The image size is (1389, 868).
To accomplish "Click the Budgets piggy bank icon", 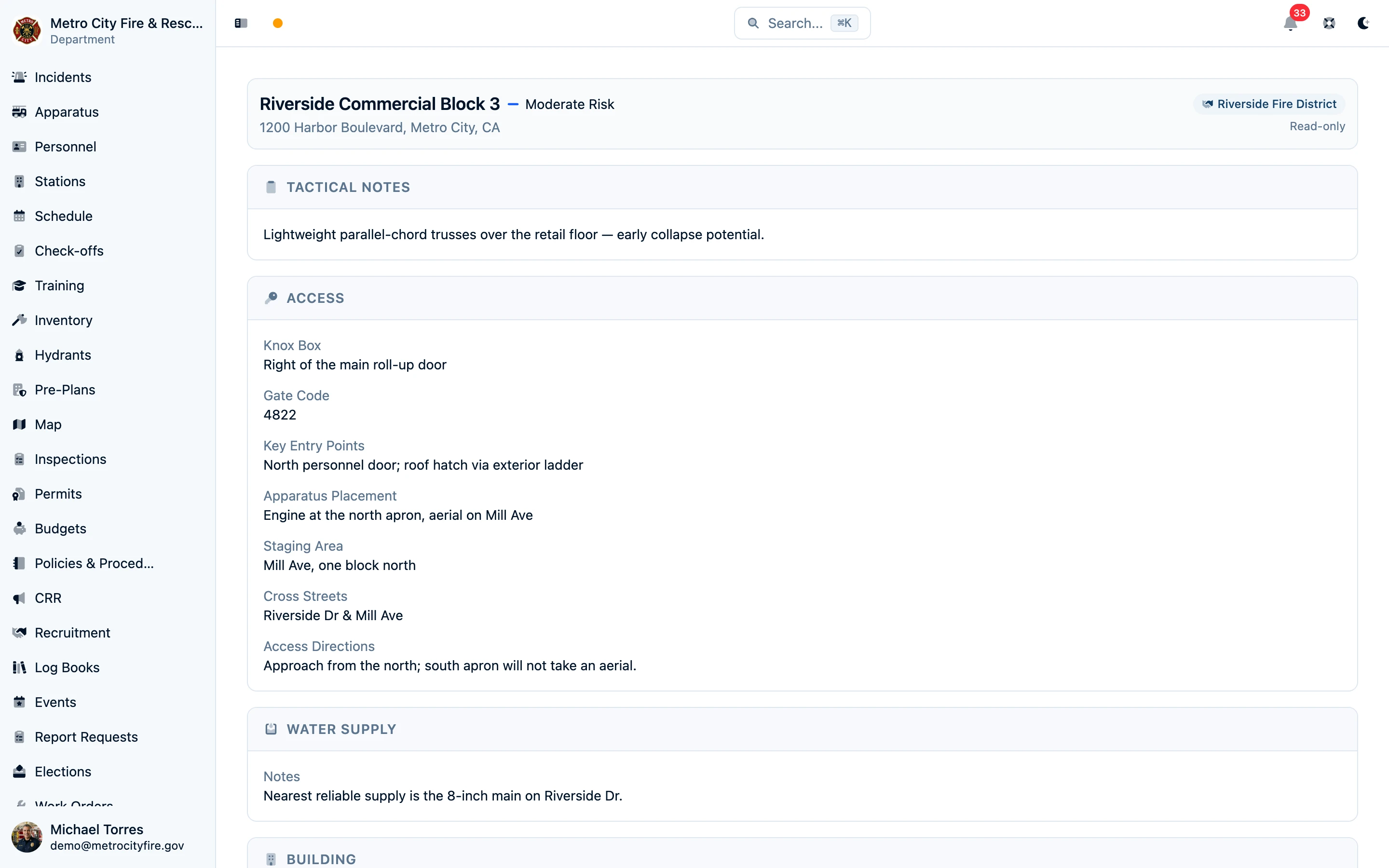I will click(19, 529).
